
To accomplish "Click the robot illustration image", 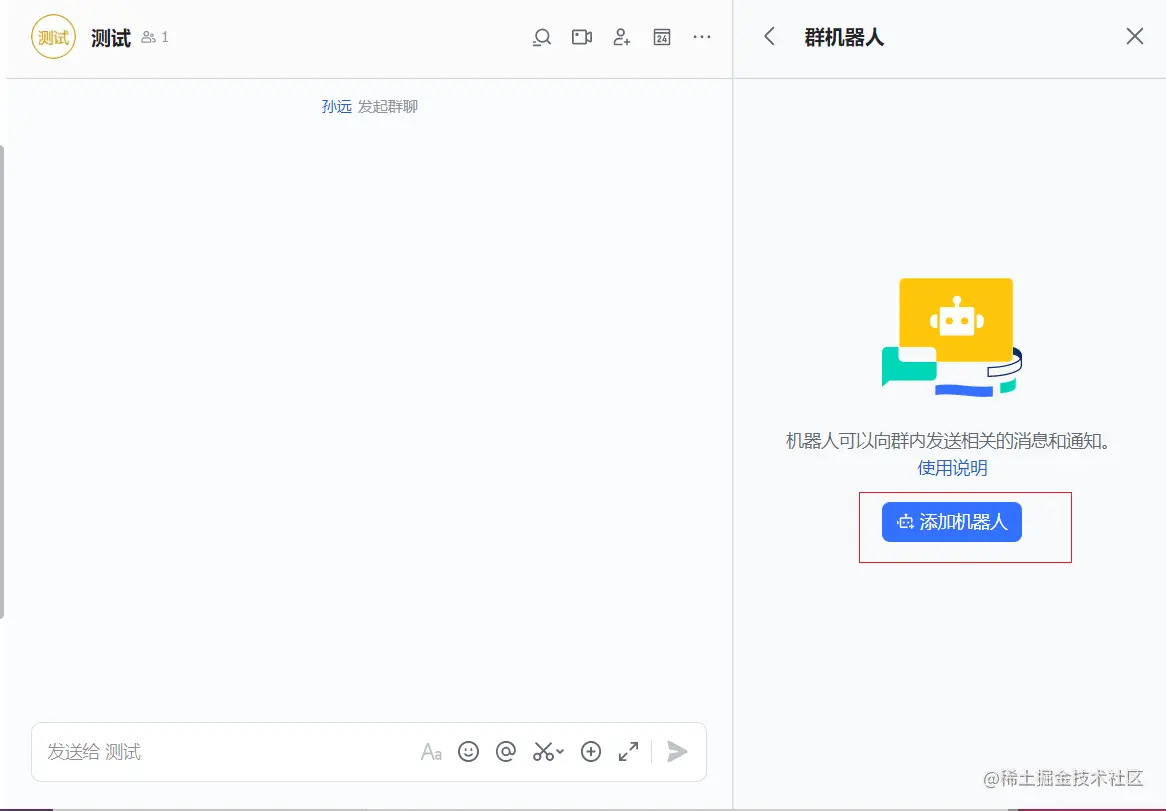I will [x=952, y=337].
